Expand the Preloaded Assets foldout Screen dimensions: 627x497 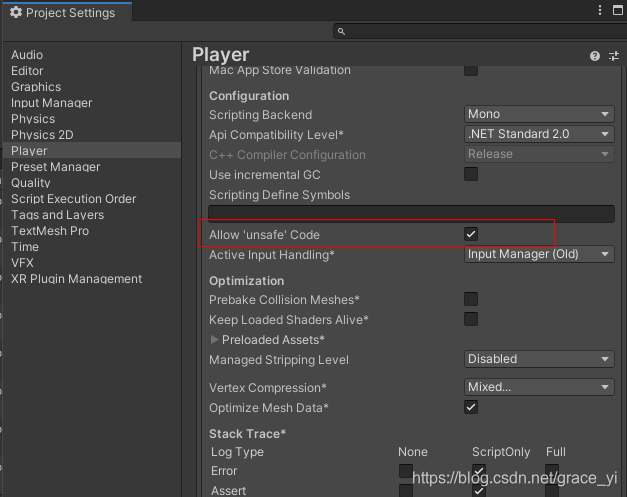(214, 339)
